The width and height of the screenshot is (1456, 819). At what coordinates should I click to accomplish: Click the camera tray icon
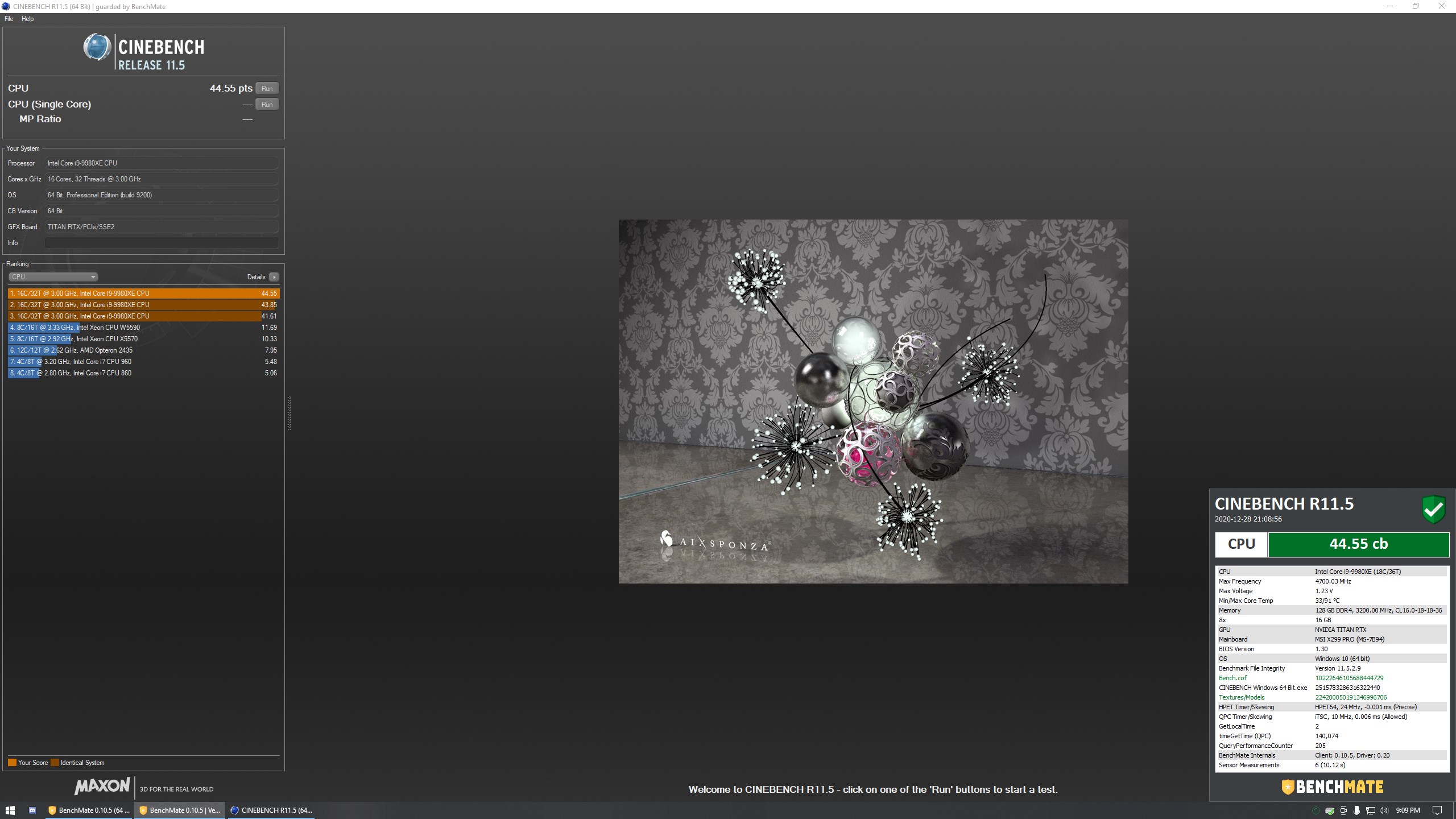tap(1343, 810)
